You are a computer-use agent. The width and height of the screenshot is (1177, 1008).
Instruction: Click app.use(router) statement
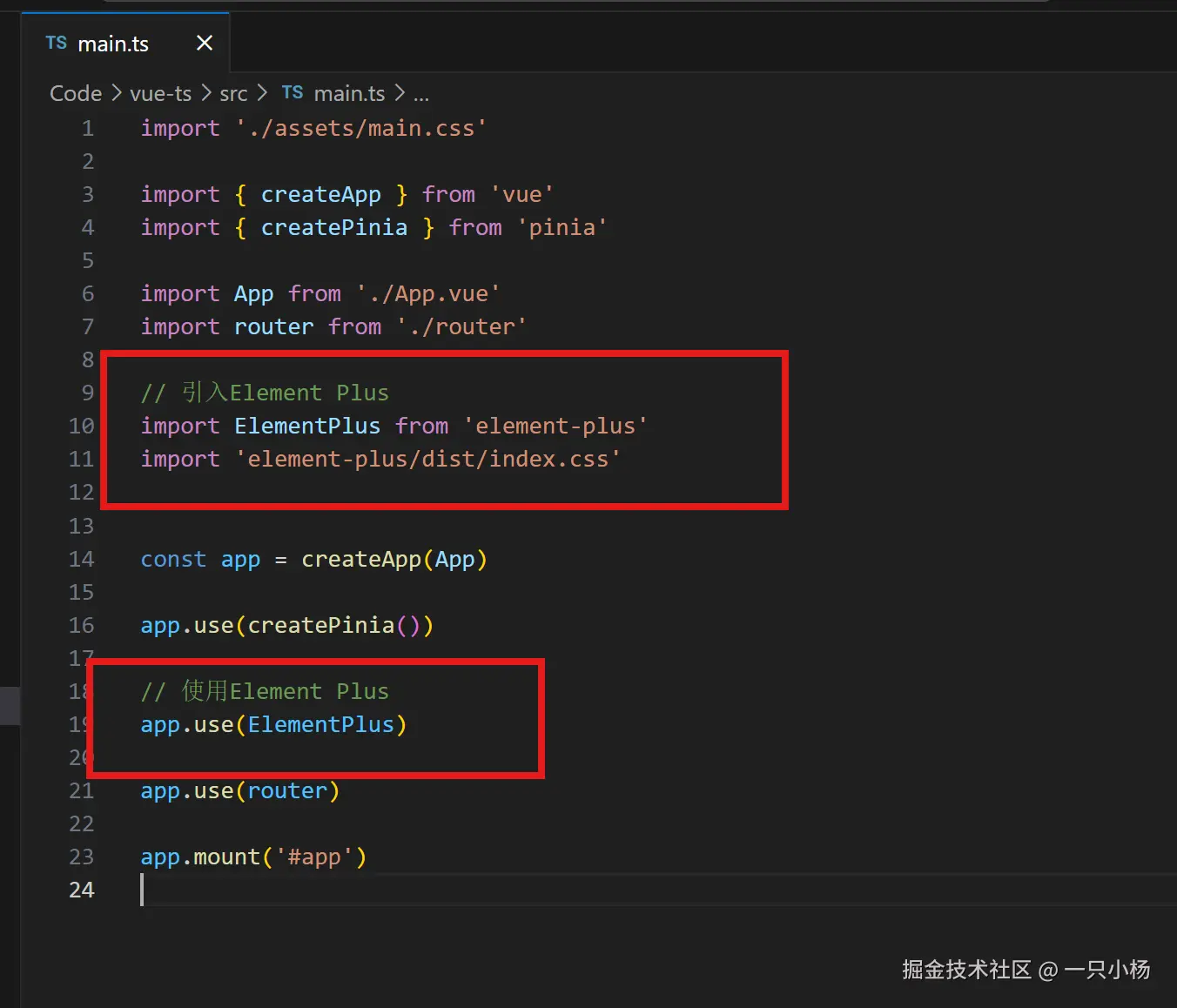pos(240,791)
